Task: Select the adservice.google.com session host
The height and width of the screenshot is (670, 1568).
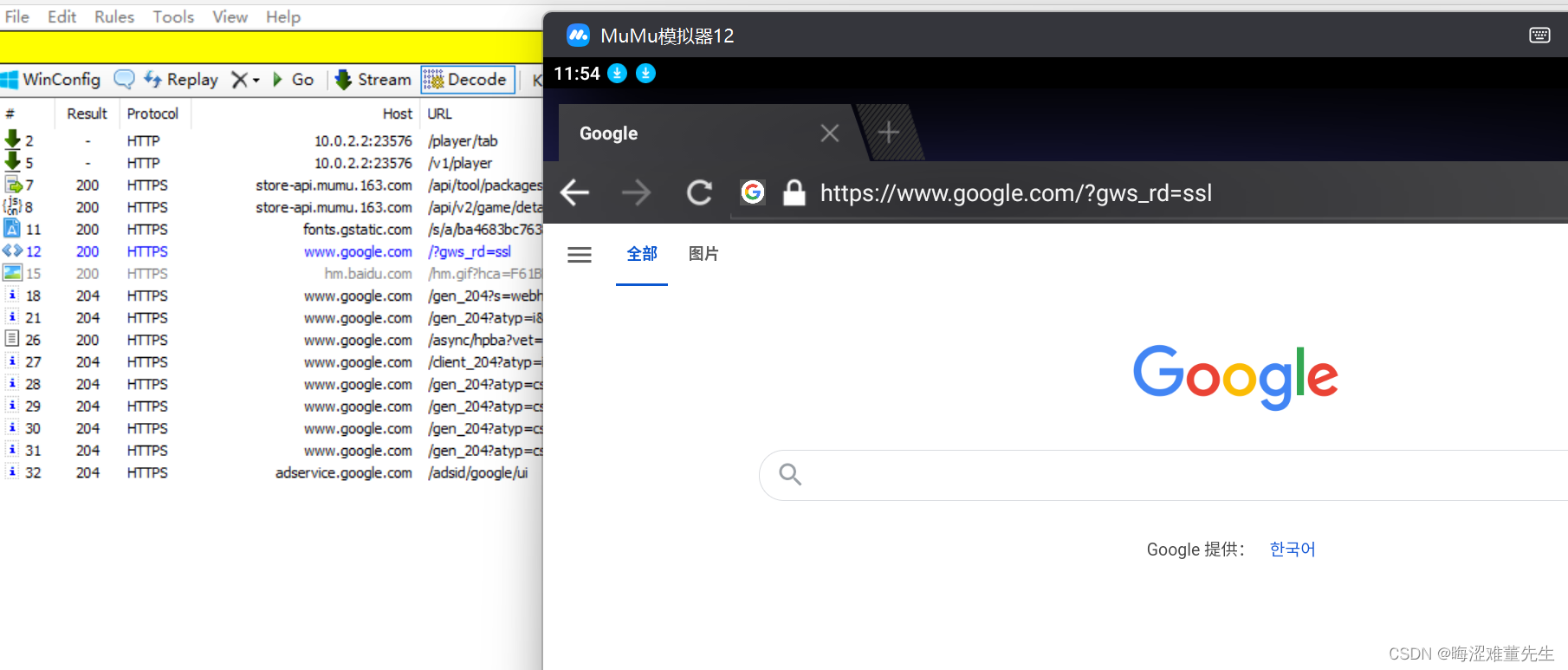Action: coord(344,473)
